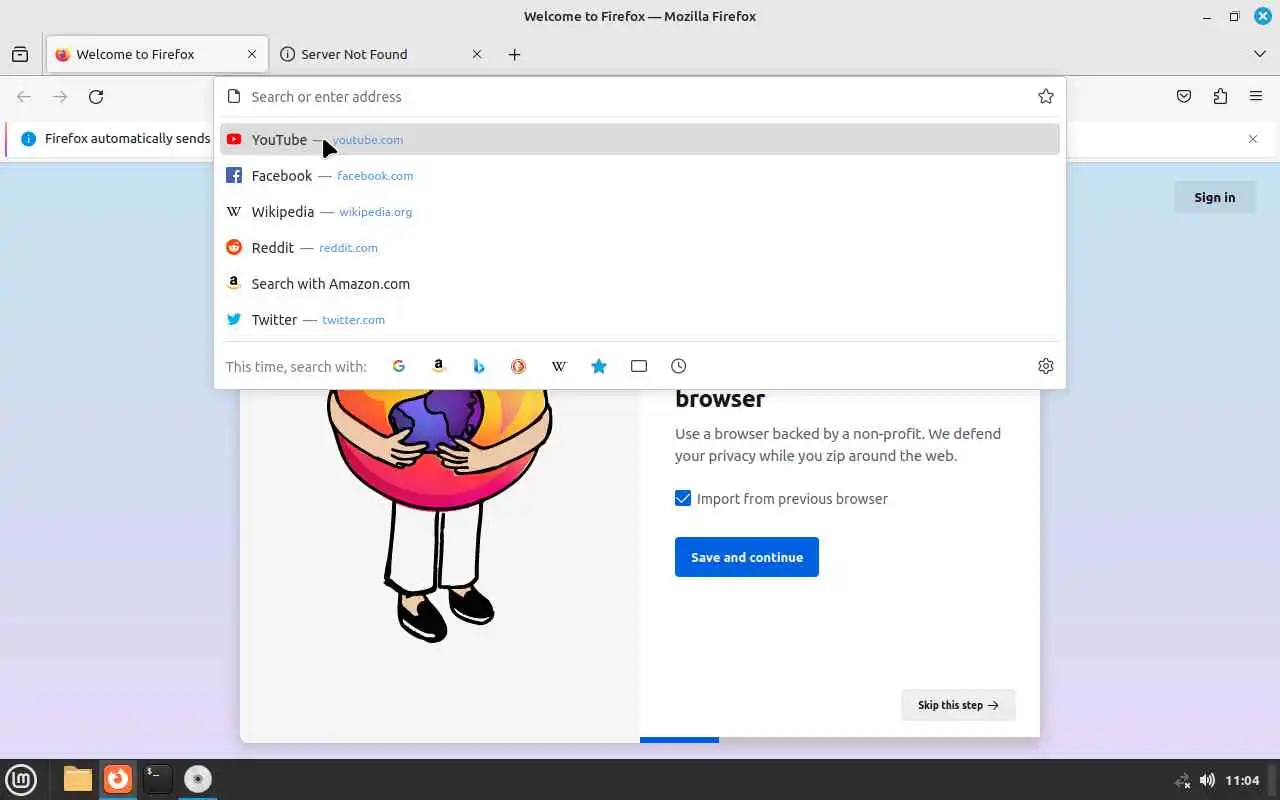The width and height of the screenshot is (1280, 800).
Task: Click the facebook.com URL text
Action: [375, 176]
